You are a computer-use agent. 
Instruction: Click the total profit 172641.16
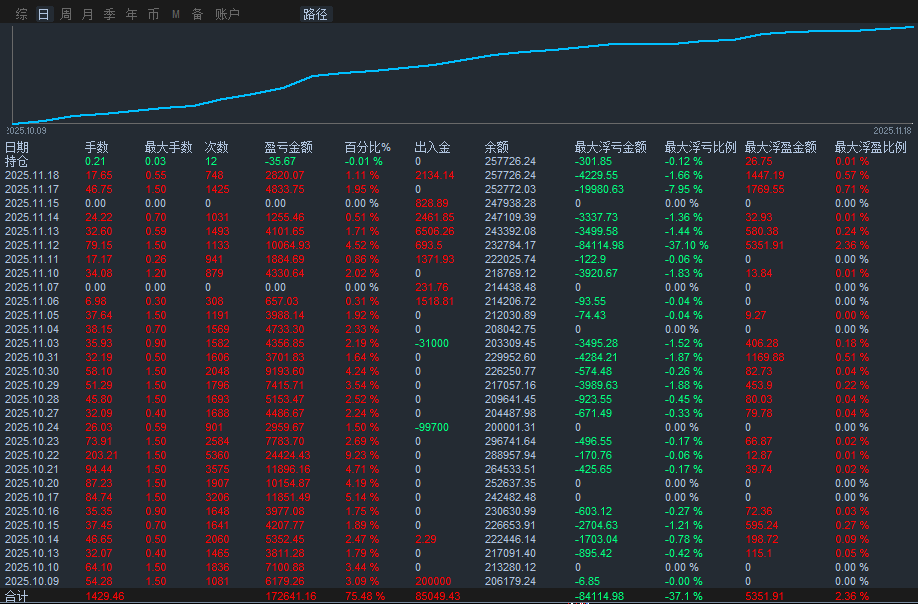click(x=290, y=596)
